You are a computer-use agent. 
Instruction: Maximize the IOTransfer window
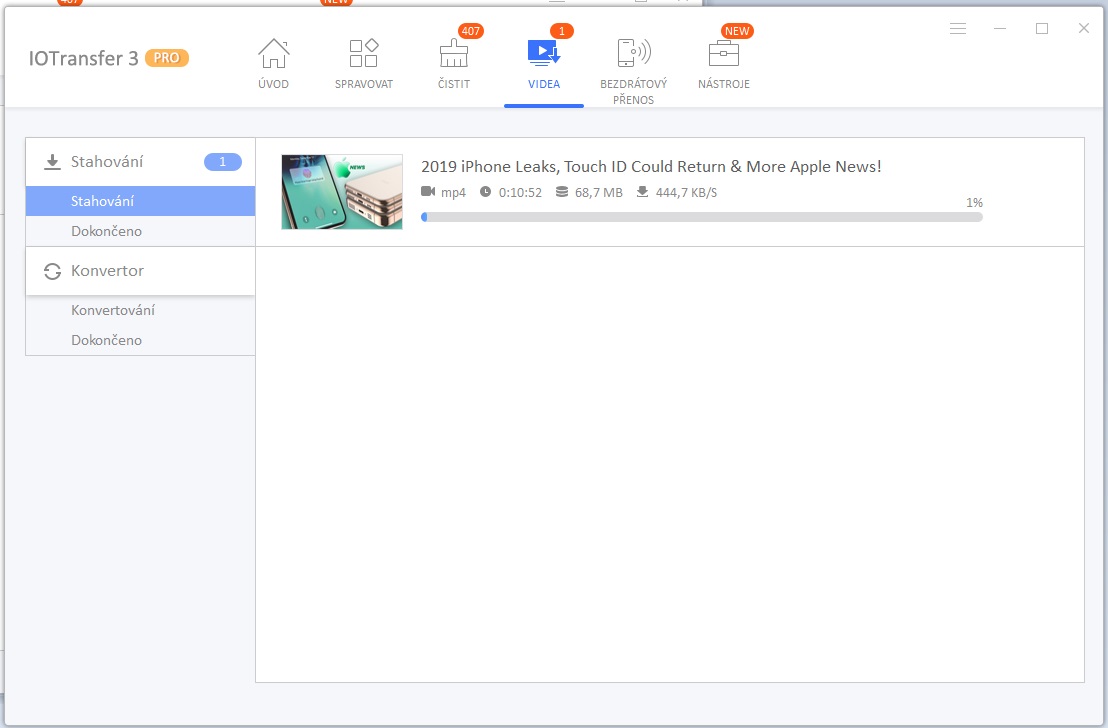[x=1042, y=28]
